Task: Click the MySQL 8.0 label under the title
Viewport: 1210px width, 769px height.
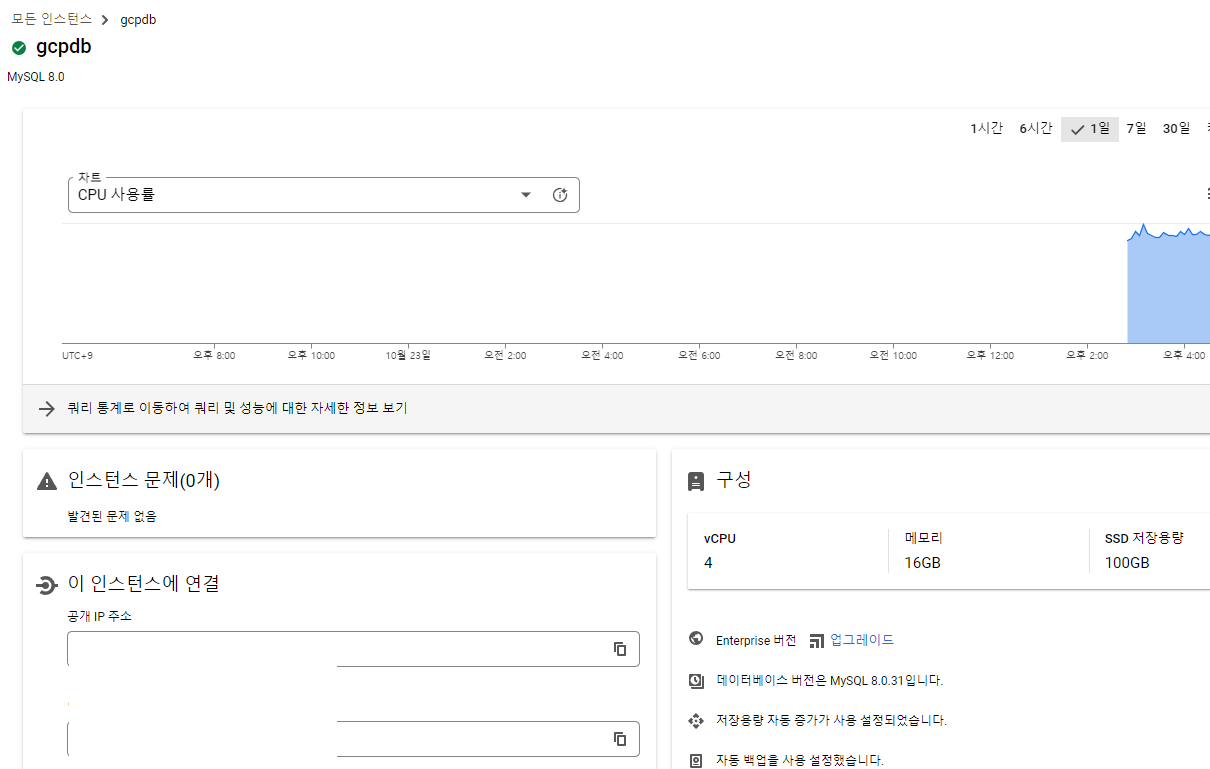Action: (36, 77)
